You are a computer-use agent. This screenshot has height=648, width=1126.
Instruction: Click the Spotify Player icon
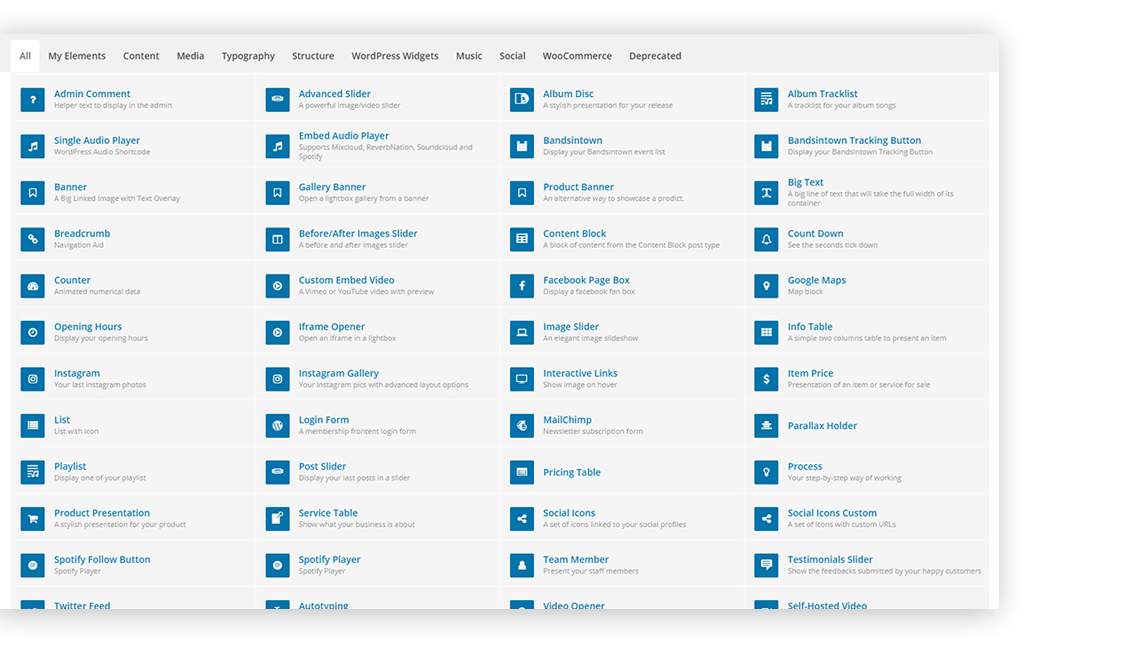(x=277, y=565)
